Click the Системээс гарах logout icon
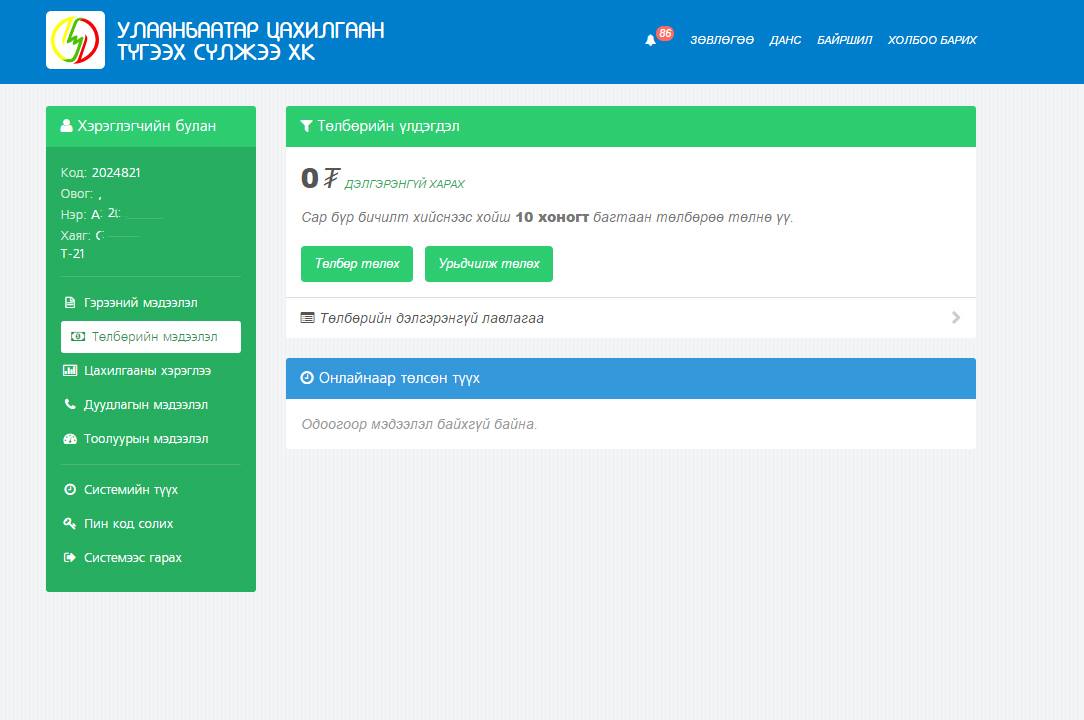1084x720 pixels. 70,558
